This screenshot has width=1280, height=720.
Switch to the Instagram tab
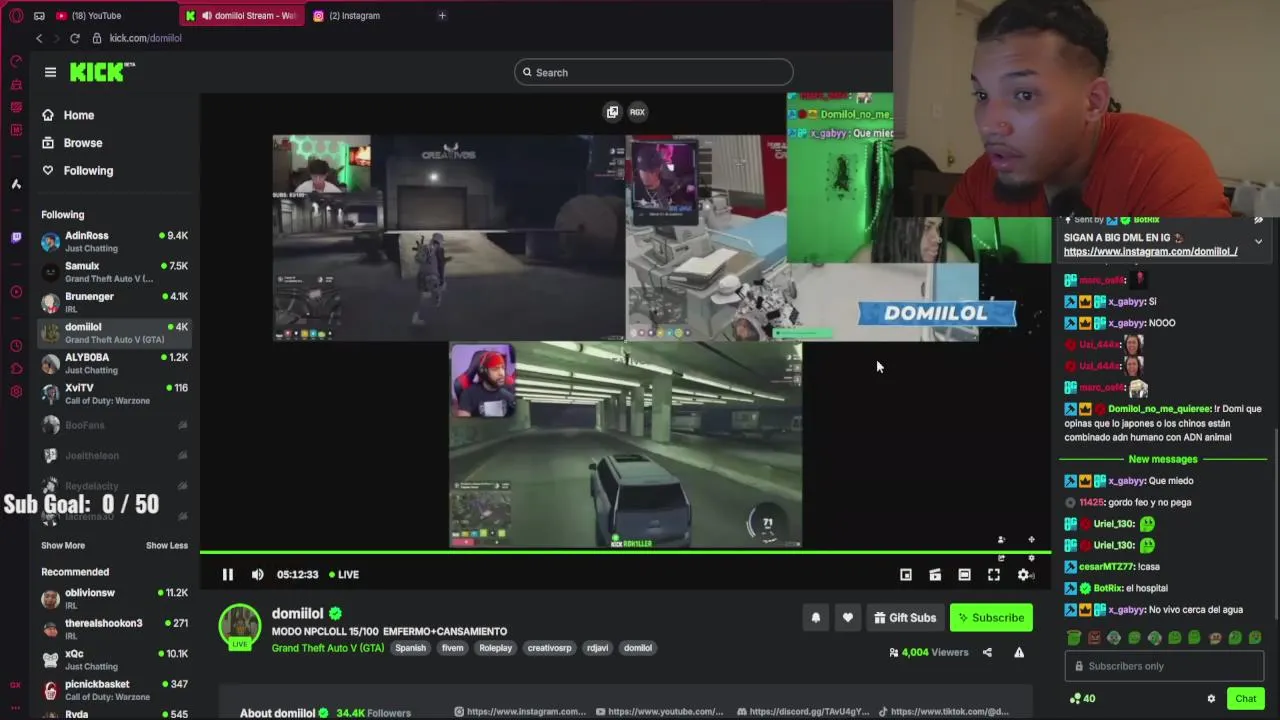pyautogui.click(x=353, y=15)
